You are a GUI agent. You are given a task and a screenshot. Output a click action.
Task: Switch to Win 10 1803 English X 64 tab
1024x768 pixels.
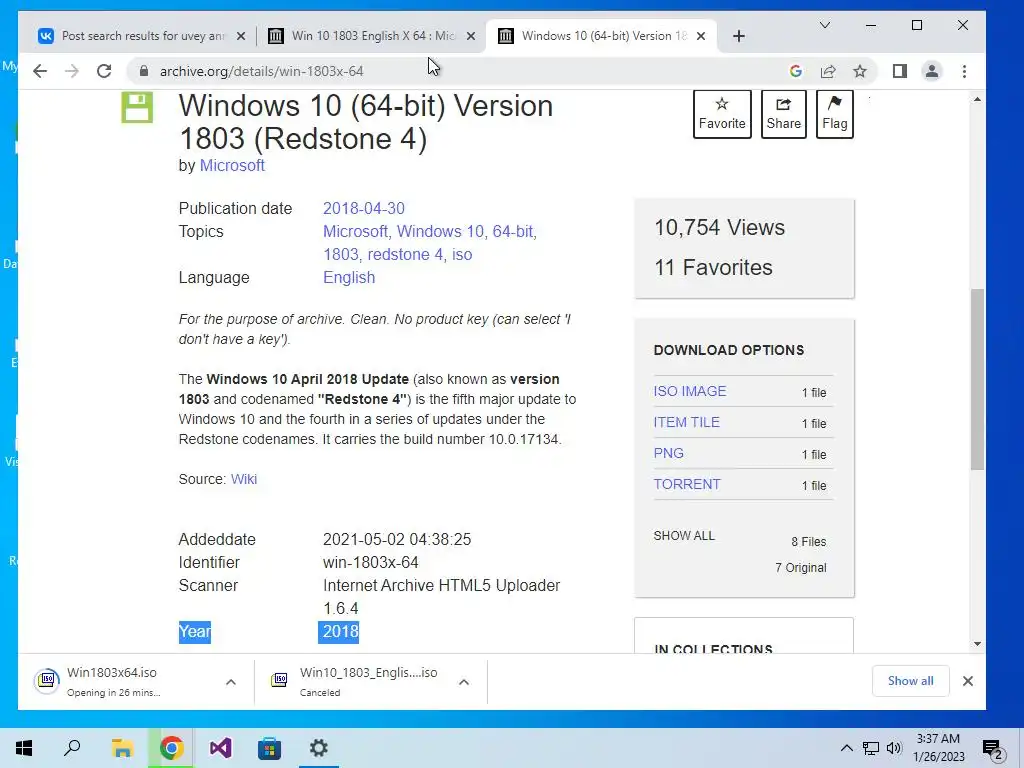click(x=373, y=36)
